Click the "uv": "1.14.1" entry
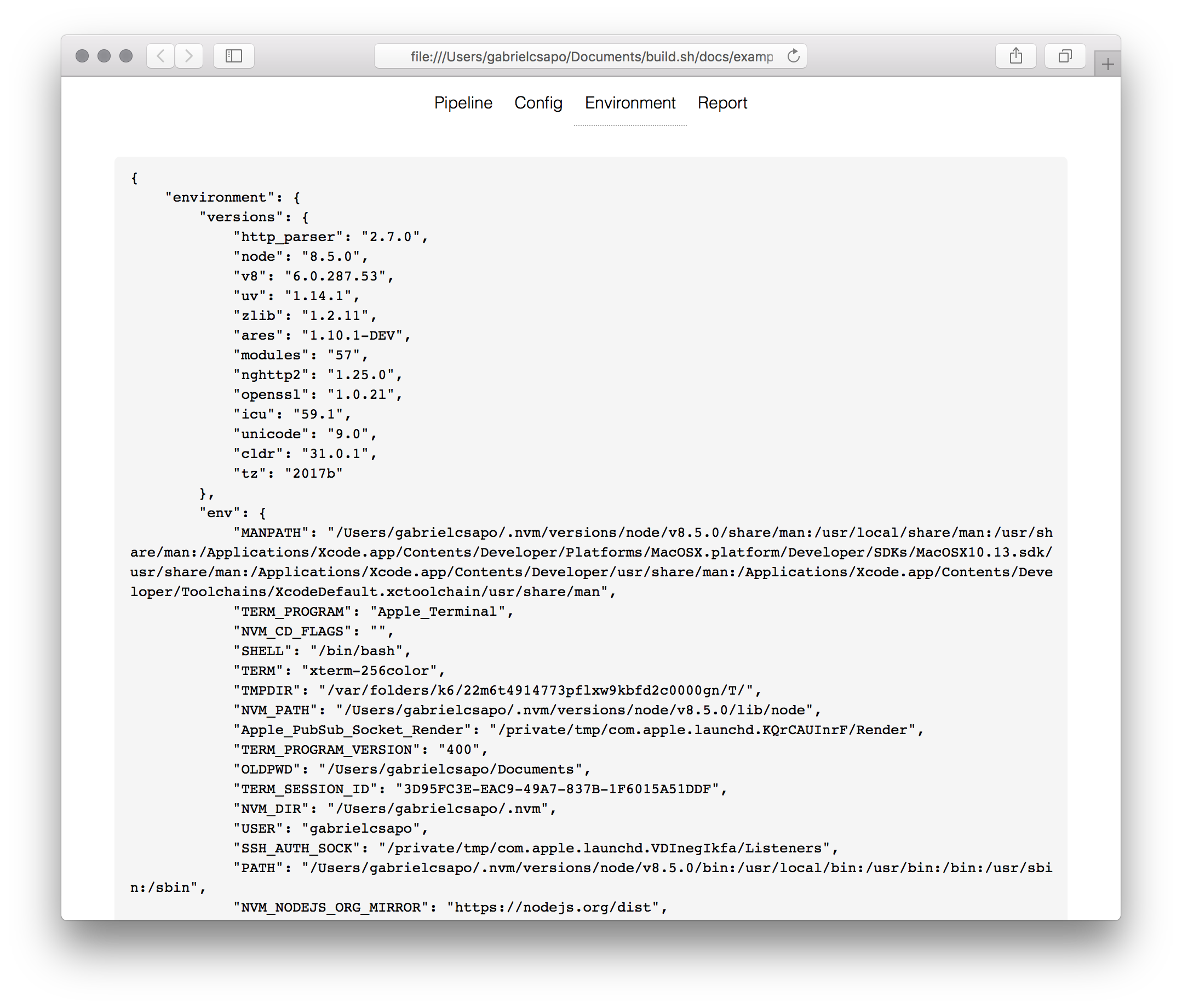1182x1008 pixels. (296, 296)
